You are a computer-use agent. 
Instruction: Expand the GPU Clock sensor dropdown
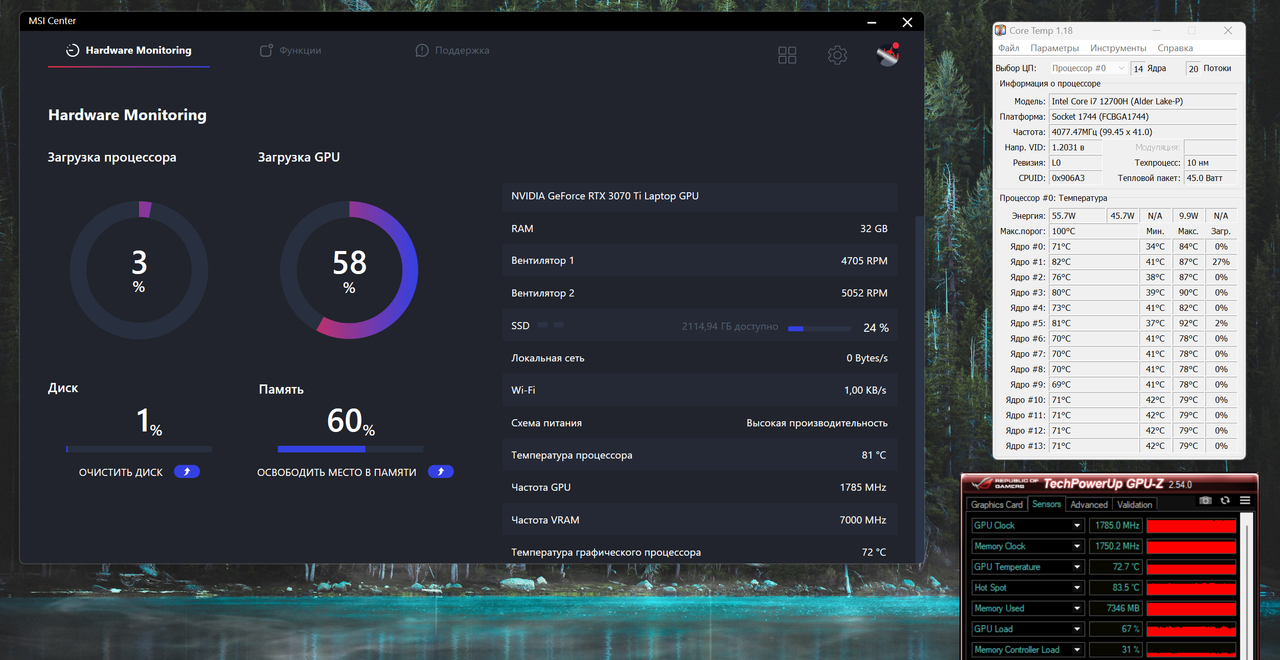(1077, 525)
